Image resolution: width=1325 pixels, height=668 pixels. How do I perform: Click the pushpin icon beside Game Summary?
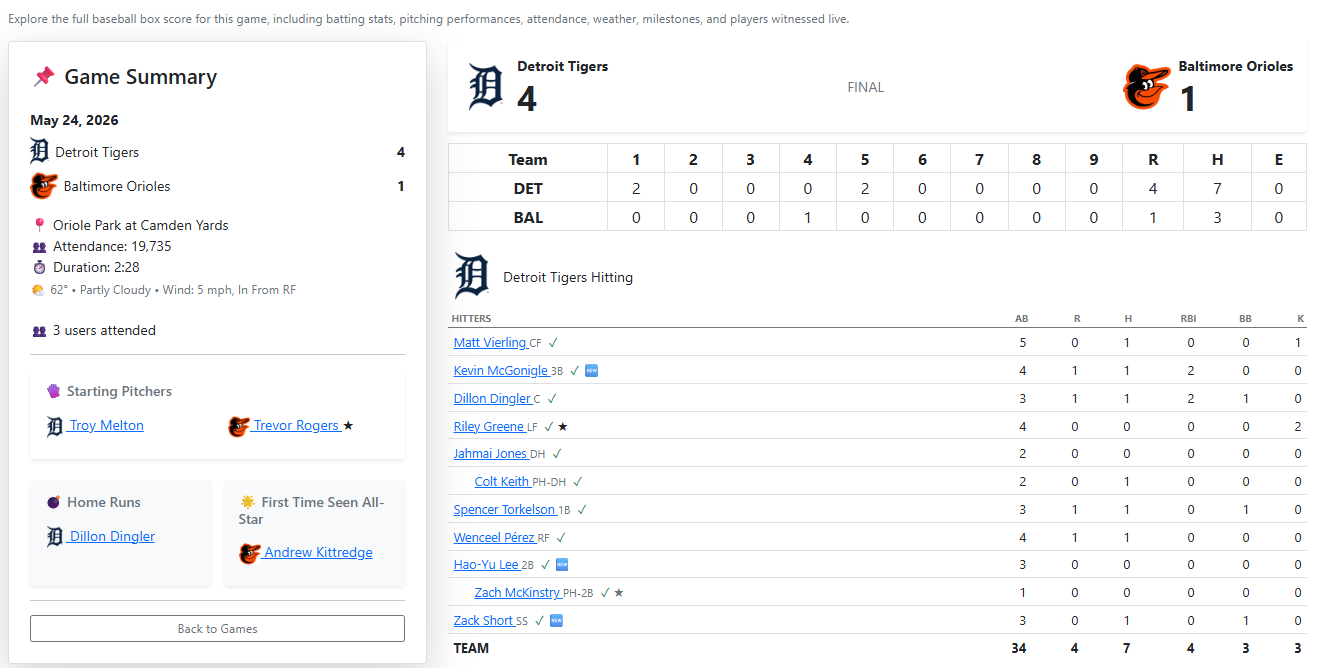point(43,77)
